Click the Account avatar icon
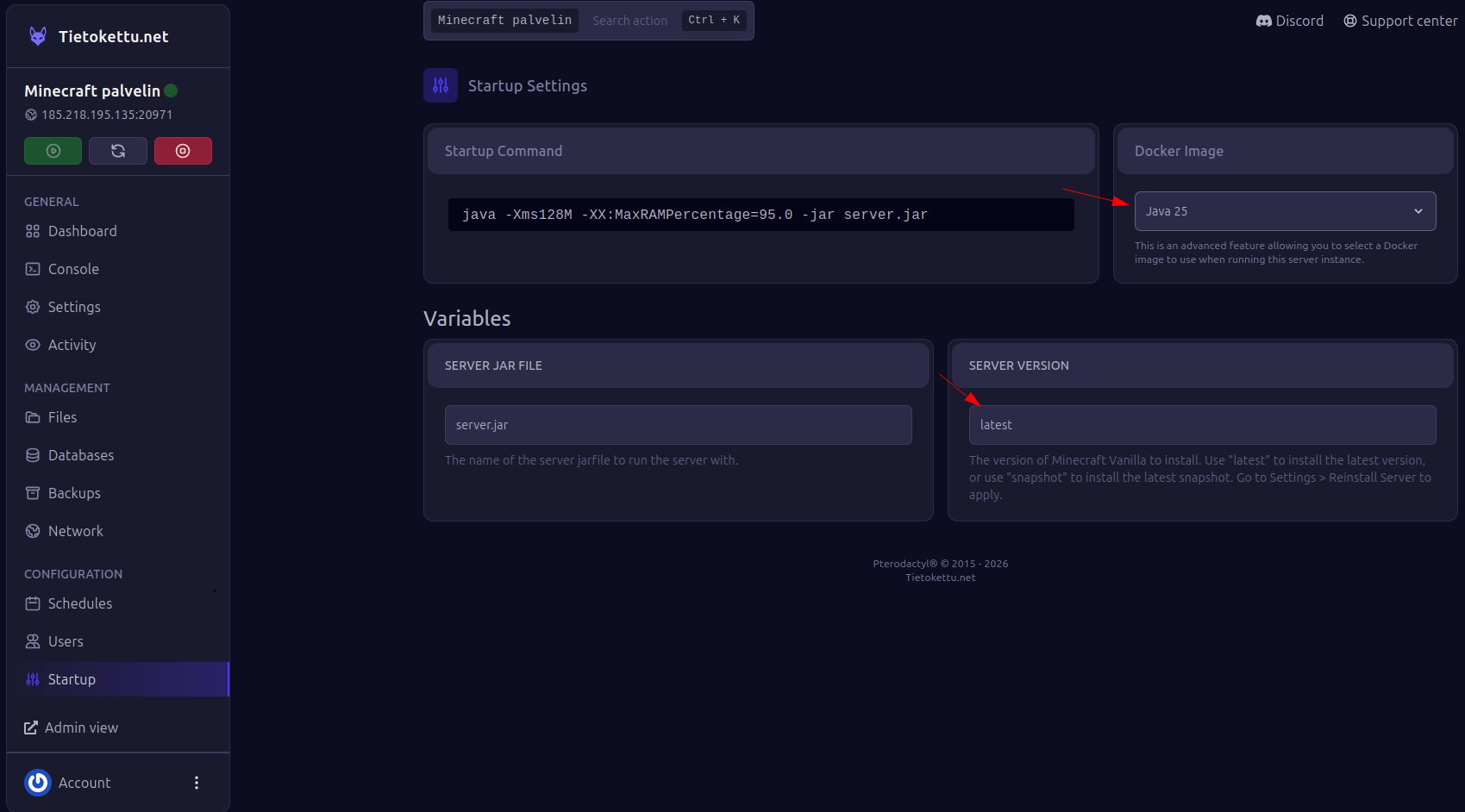This screenshot has width=1465, height=812. click(x=38, y=783)
